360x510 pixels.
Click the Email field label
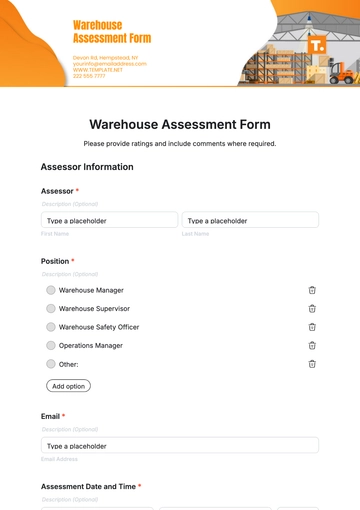(x=50, y=416)
